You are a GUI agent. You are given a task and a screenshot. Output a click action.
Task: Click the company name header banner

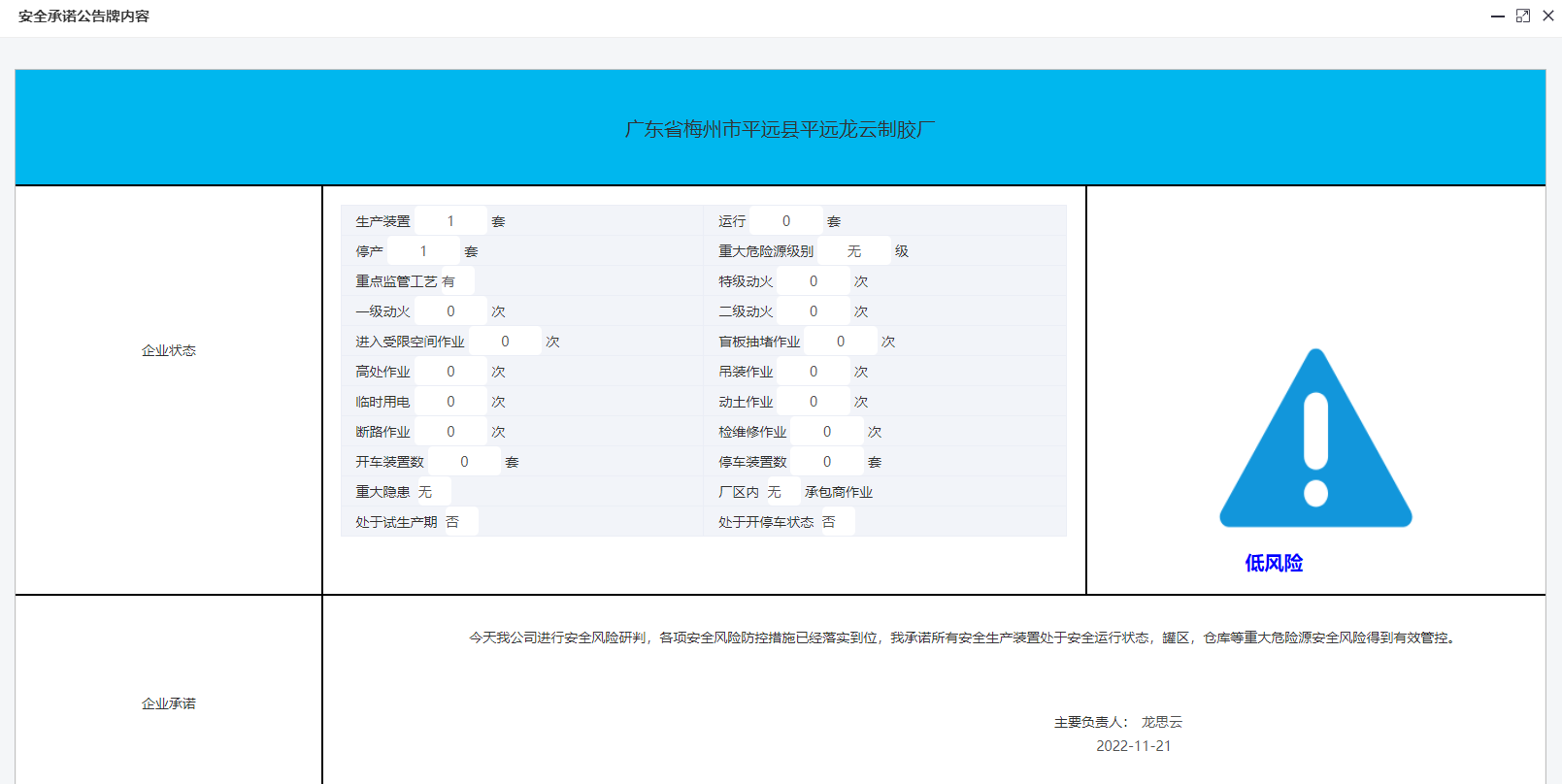coord(780,129)
